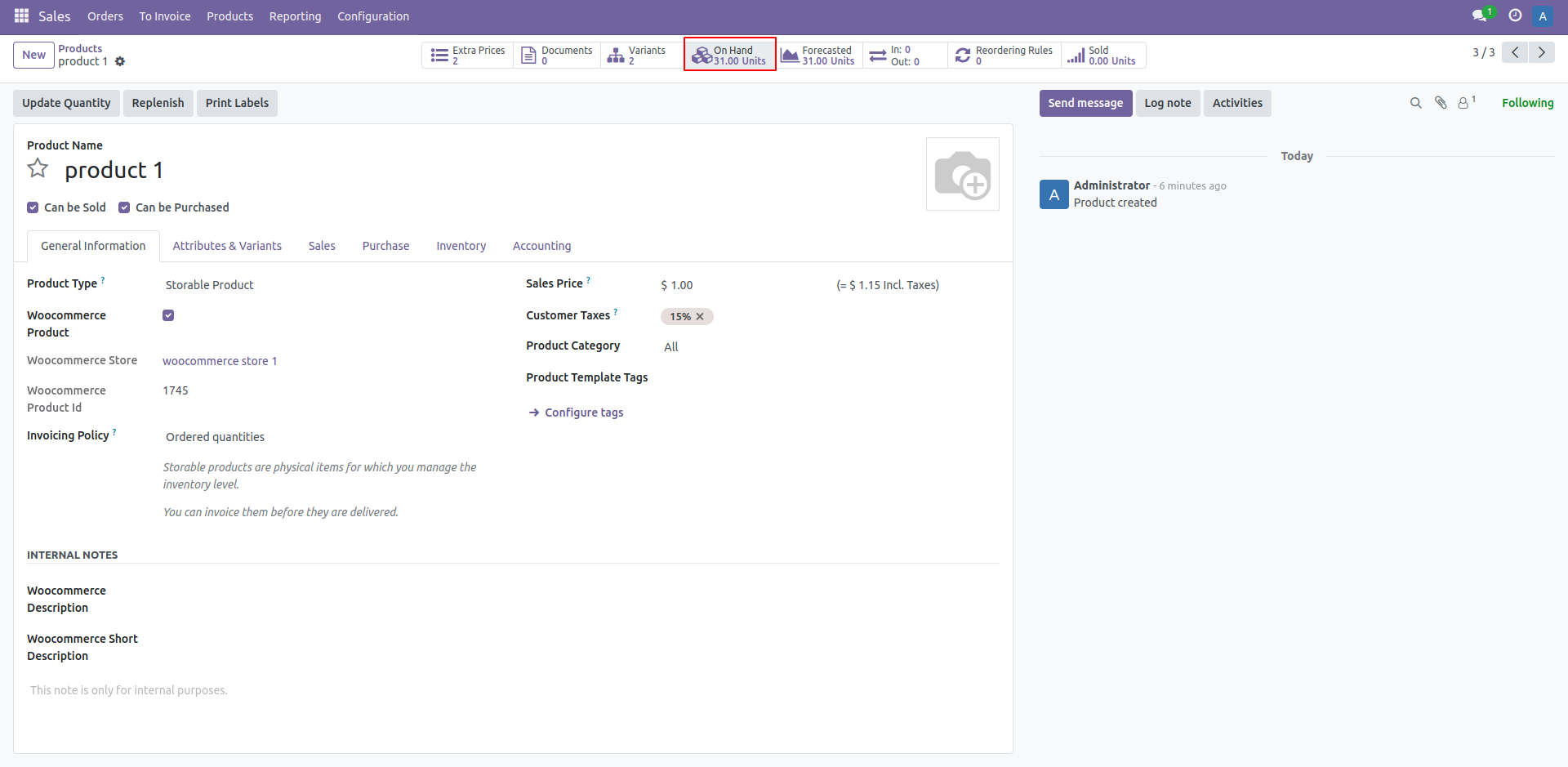This screenshot has height=767, width=1568.
Task: Open the apps grid menu icon
Action: [x=21, y=16]
